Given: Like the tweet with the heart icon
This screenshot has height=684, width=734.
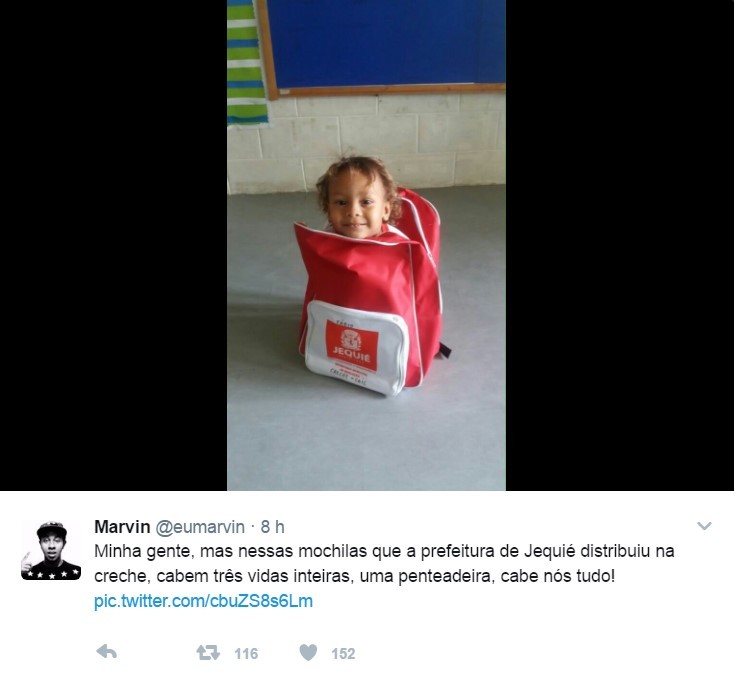Looking at the screenshot, I should (x=308, y=652).
